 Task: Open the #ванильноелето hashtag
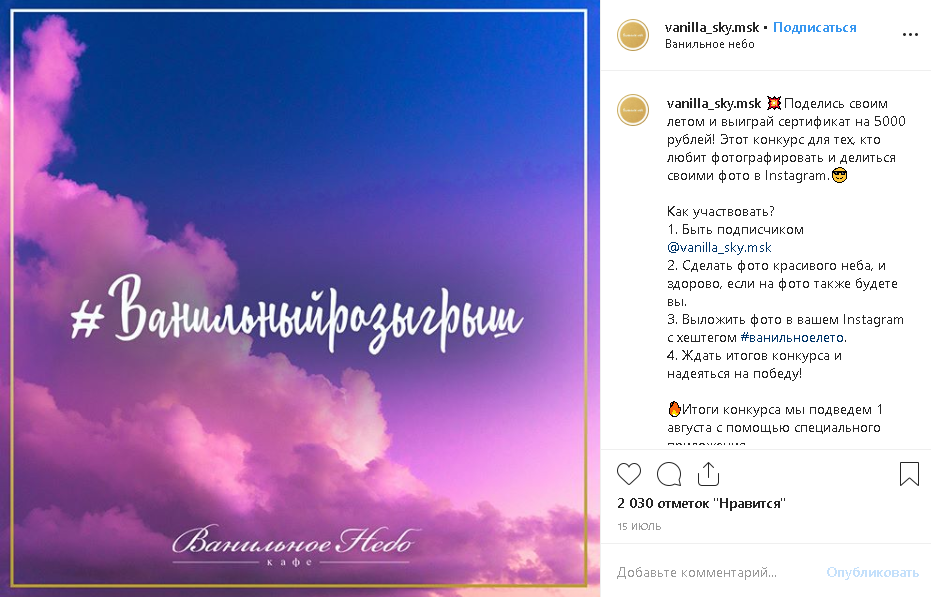tap(792, 337)
